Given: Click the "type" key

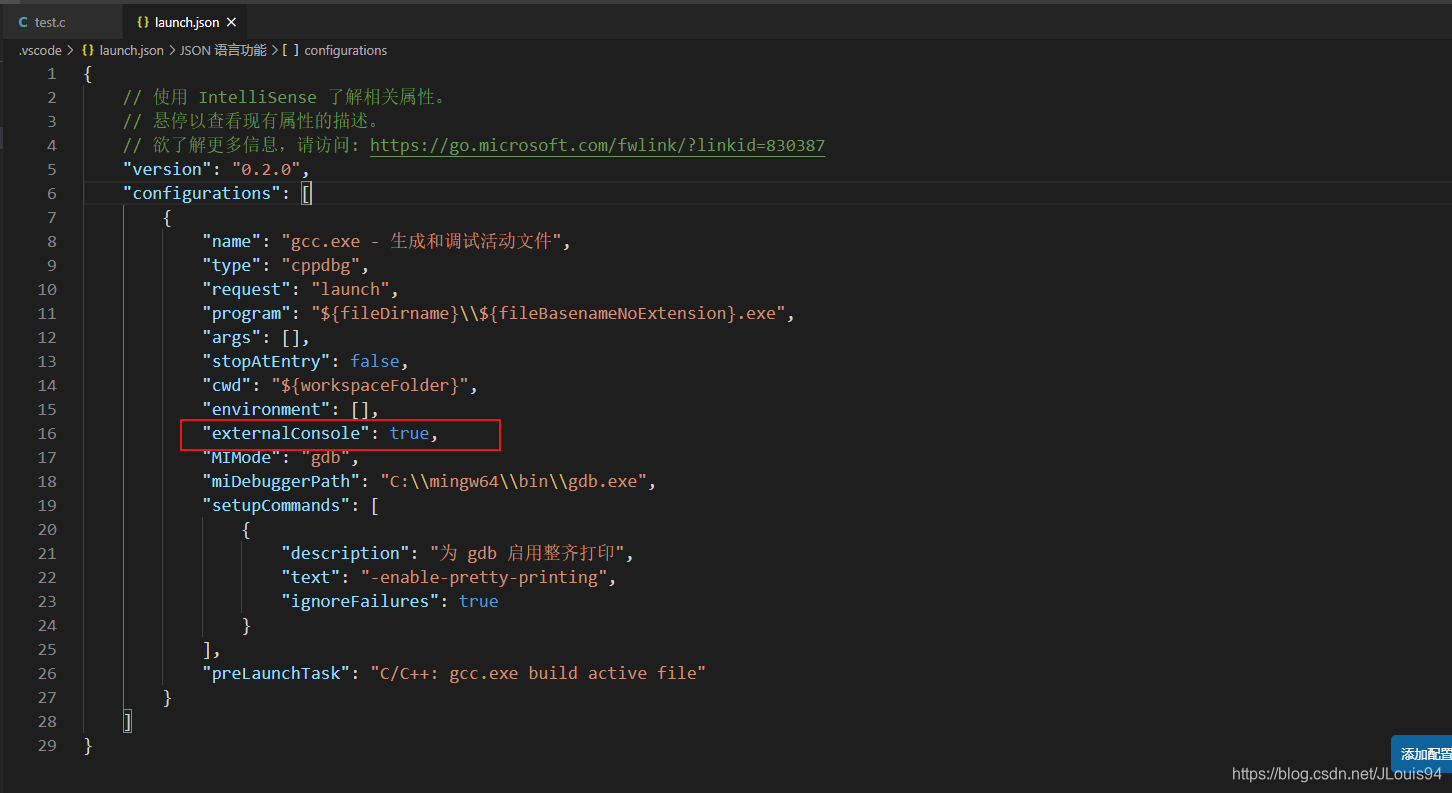Looking at the screenshot, I should [231, 265].
